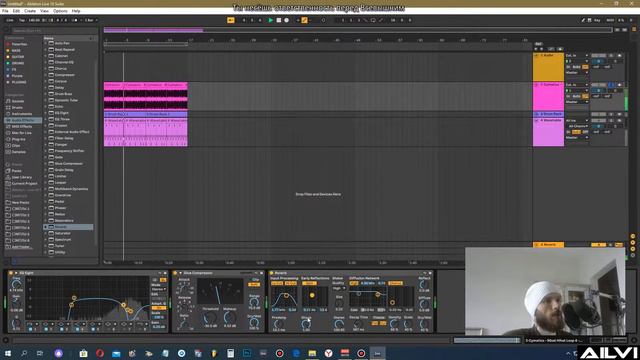
Task: Select the Sounds category icon
Action: (x=8, y=101)
